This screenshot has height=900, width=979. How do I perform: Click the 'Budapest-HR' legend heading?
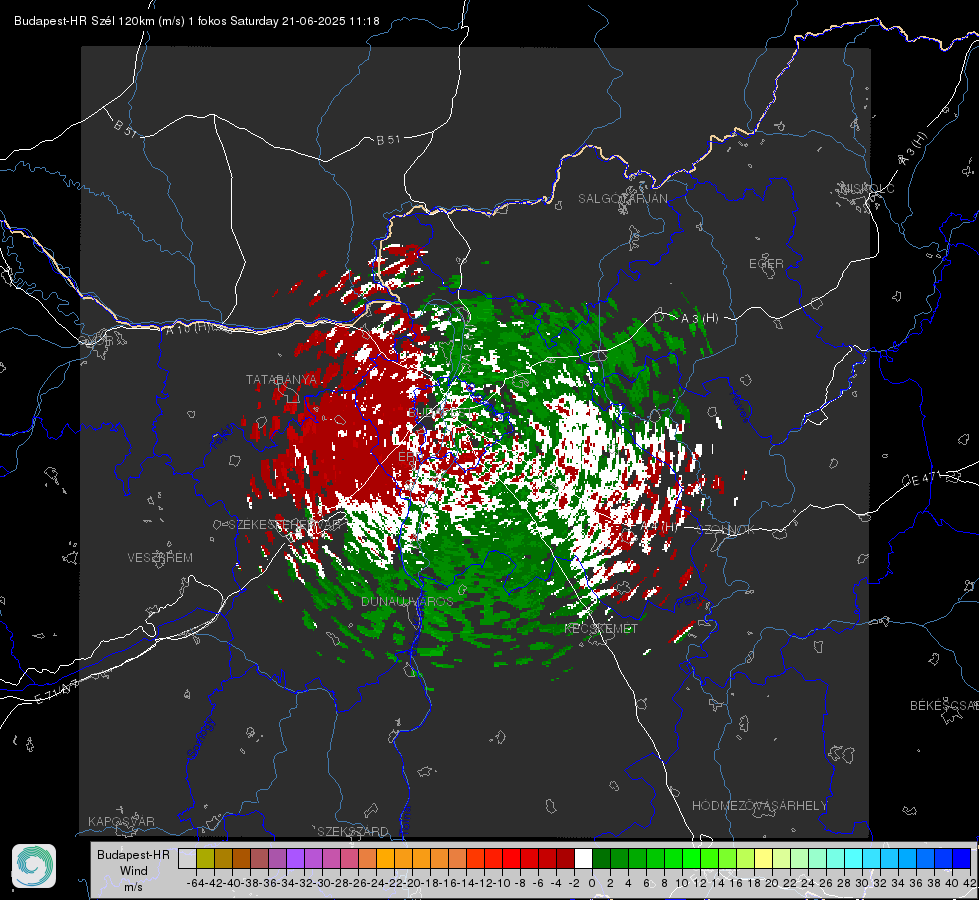[134, 854]
